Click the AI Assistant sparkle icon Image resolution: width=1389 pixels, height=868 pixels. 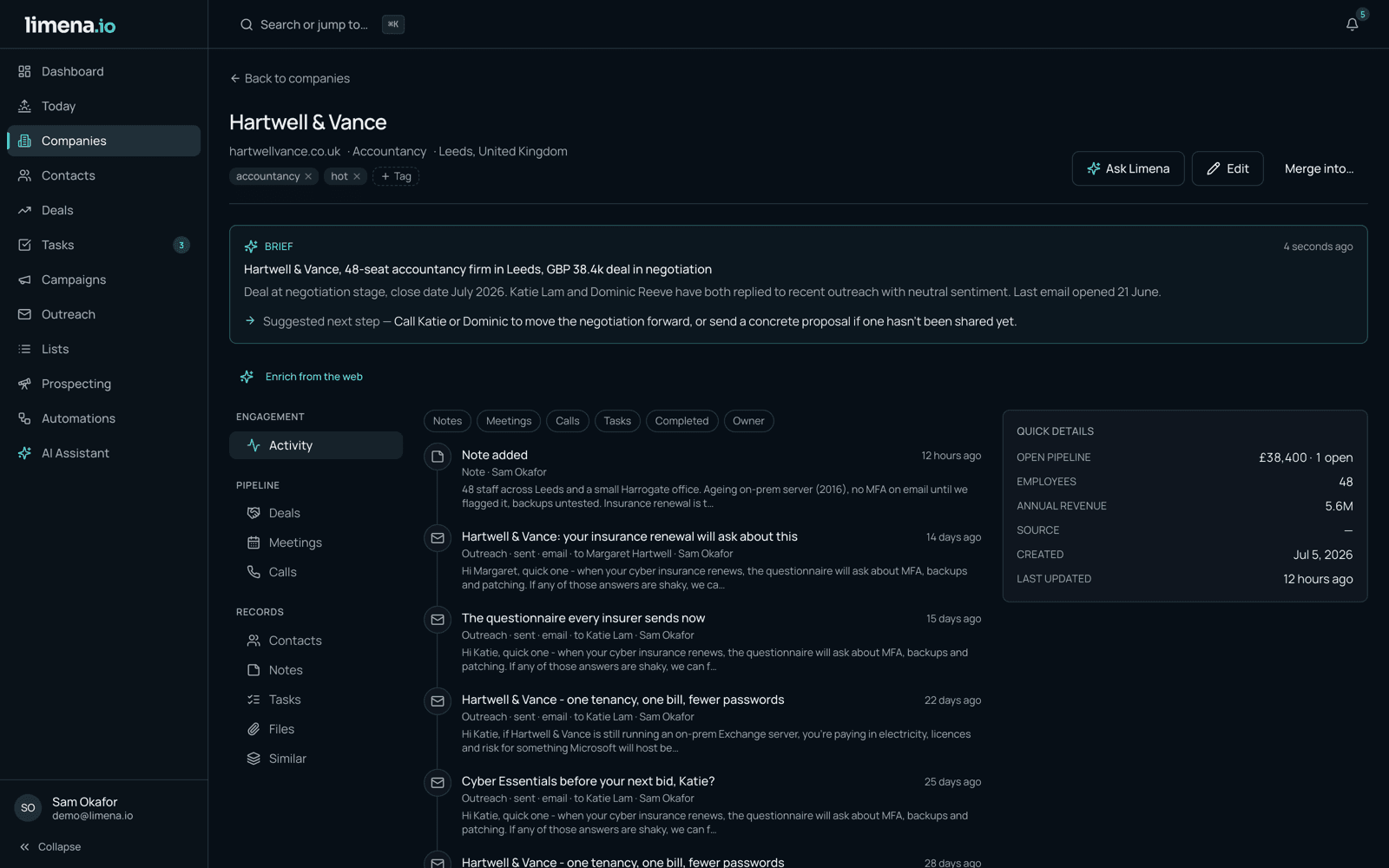(24, 453)
